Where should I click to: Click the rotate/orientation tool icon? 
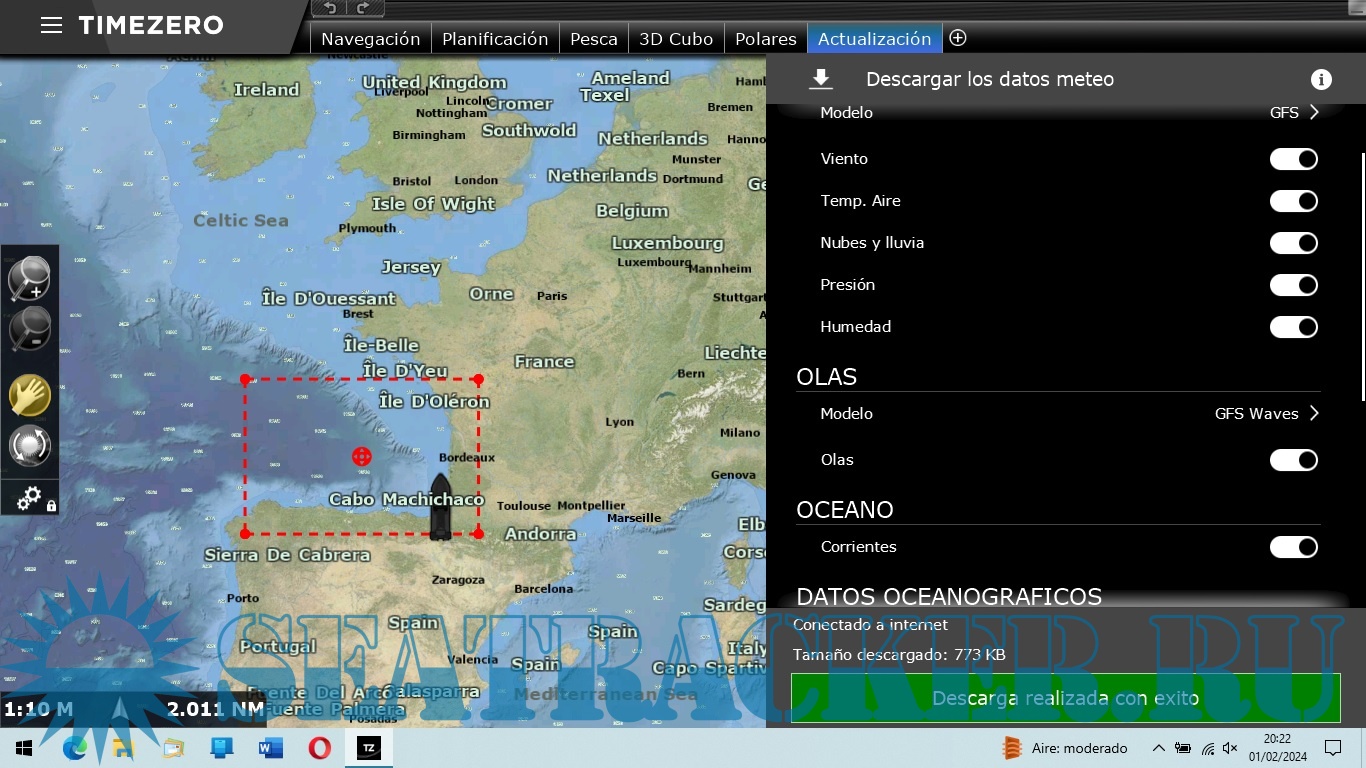29,446
